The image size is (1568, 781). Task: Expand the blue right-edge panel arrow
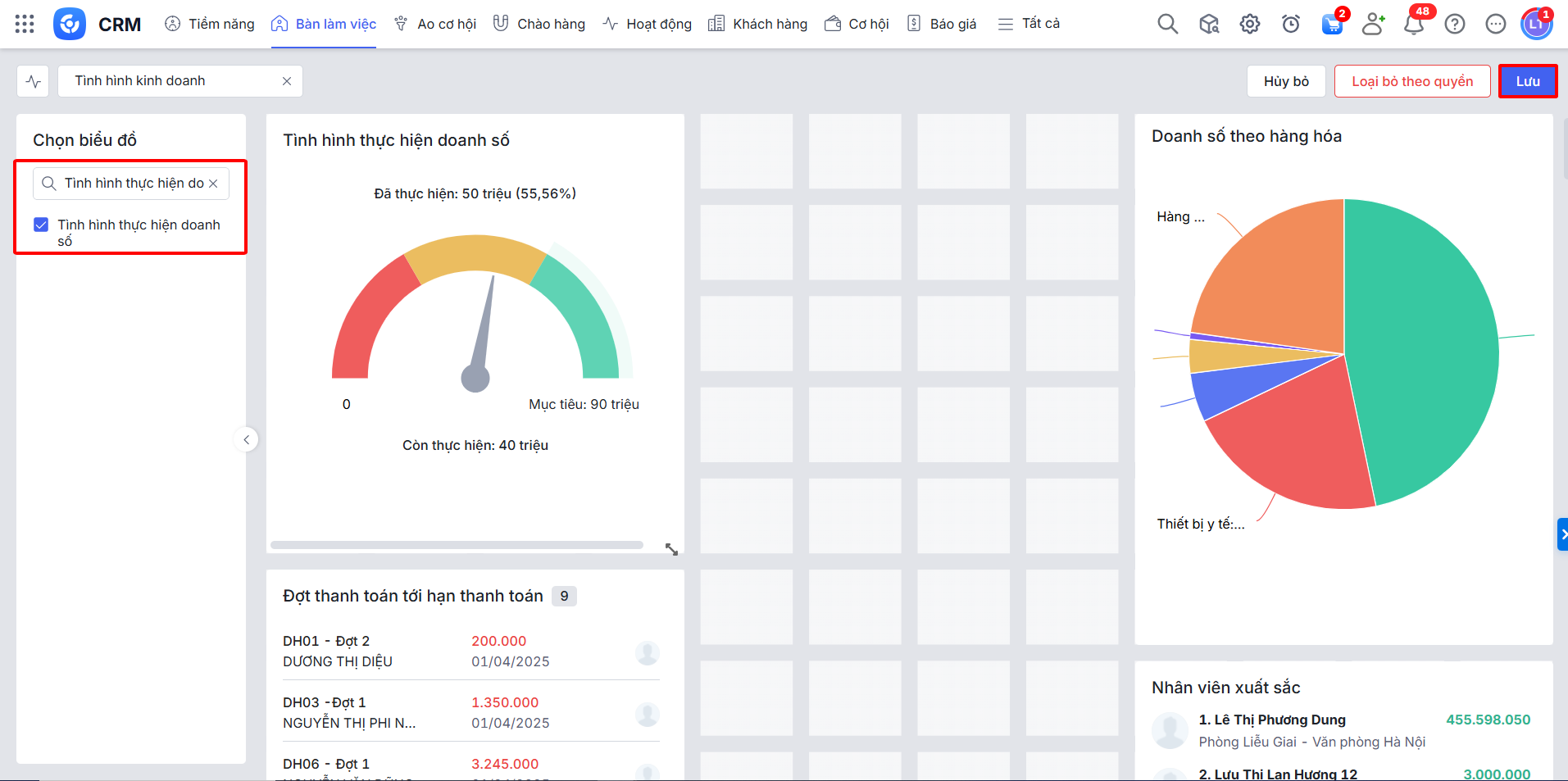tap(1562, 534)
